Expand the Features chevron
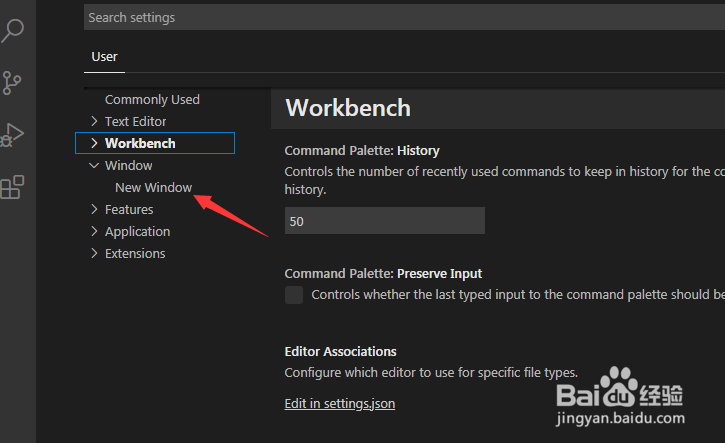The image size is (725, 443). (x=94, y=209)
